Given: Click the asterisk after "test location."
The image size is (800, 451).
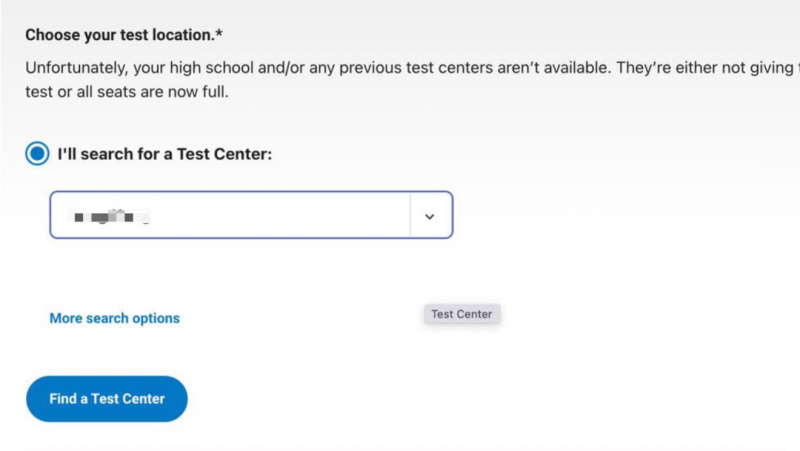Looking at the screenshot, I should [219, 33].
